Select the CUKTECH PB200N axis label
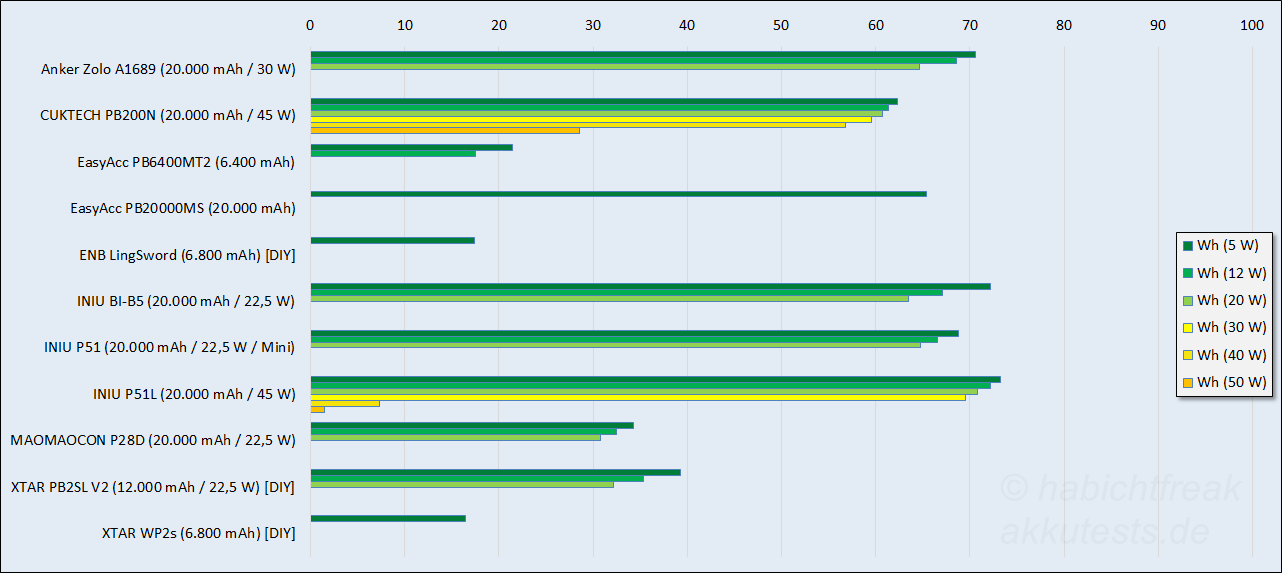Viewport: 1282px width, 573px height. [167, 115]
